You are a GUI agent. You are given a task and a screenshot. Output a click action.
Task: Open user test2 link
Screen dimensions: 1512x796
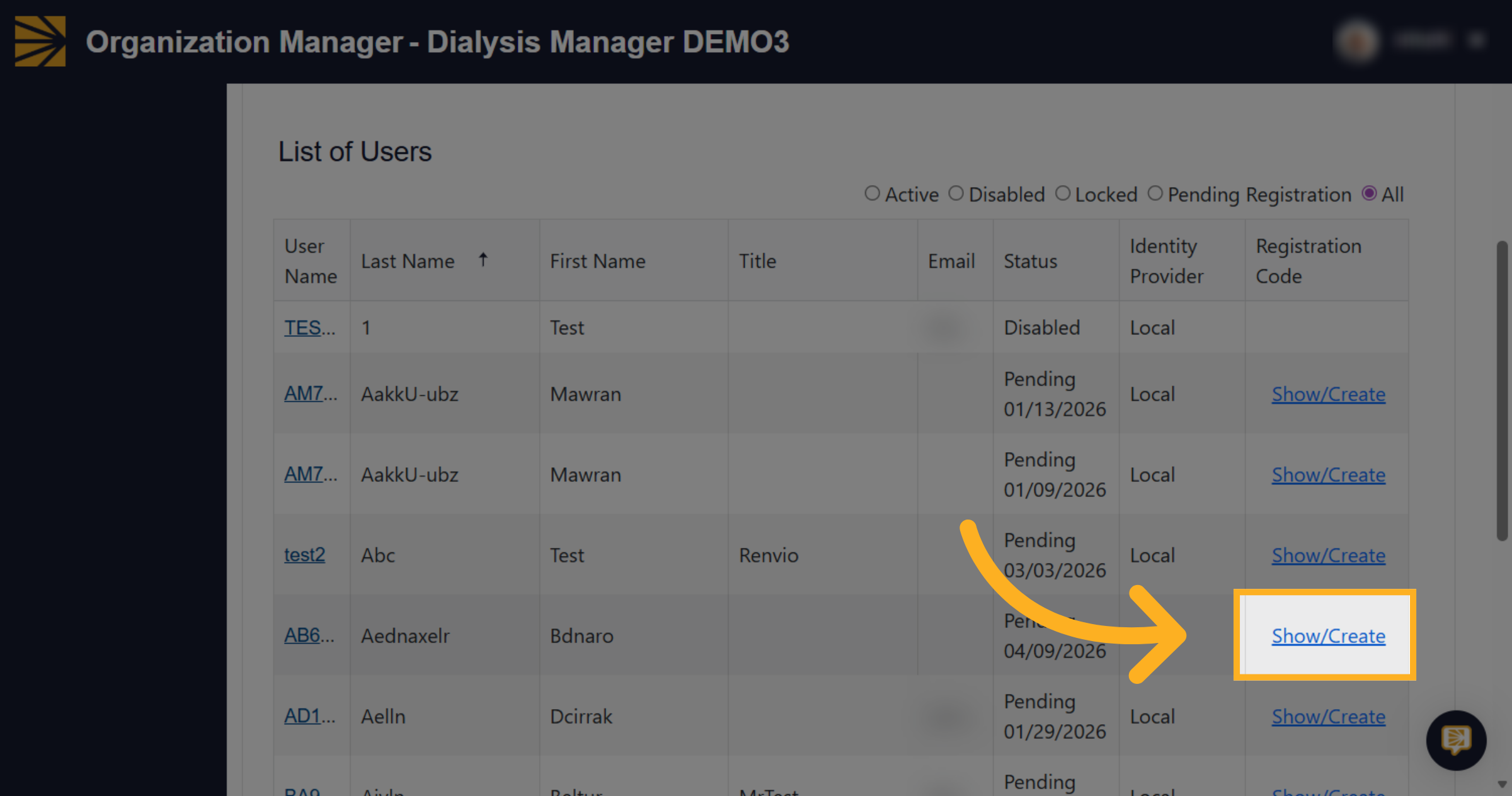(x=304, y=555)
